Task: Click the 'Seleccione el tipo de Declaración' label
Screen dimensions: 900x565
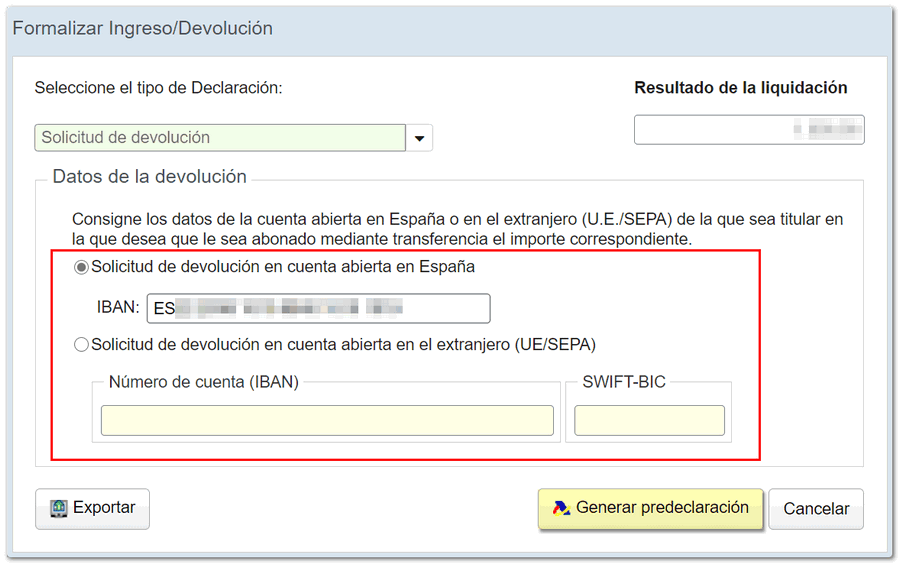Action: (159, 88)
